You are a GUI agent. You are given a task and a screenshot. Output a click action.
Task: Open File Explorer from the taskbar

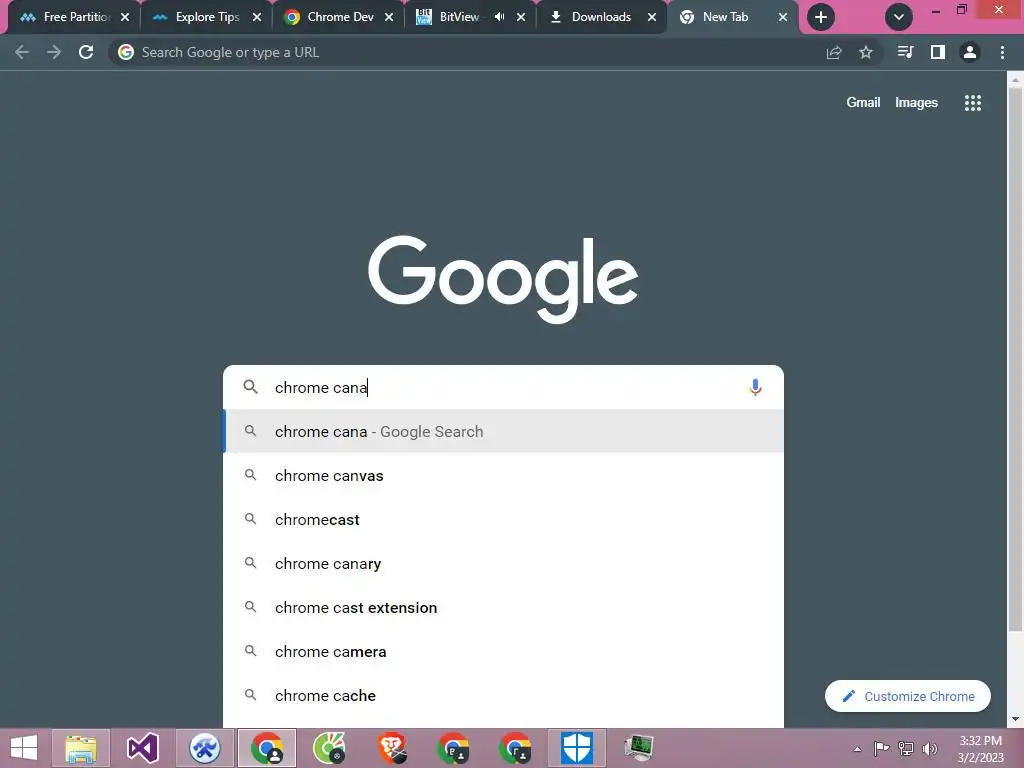(81, 748)
